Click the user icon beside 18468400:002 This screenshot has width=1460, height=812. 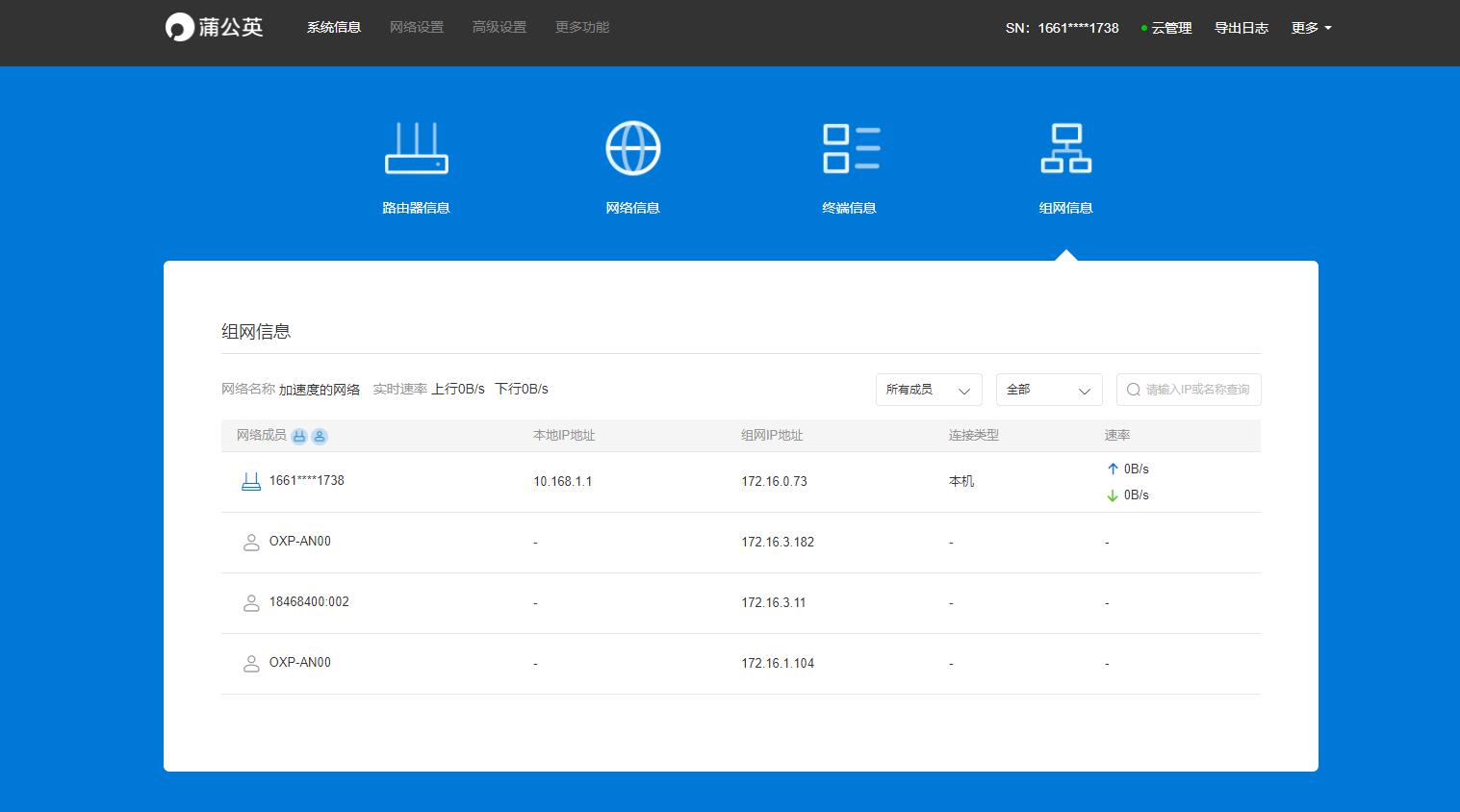[250, 602]
